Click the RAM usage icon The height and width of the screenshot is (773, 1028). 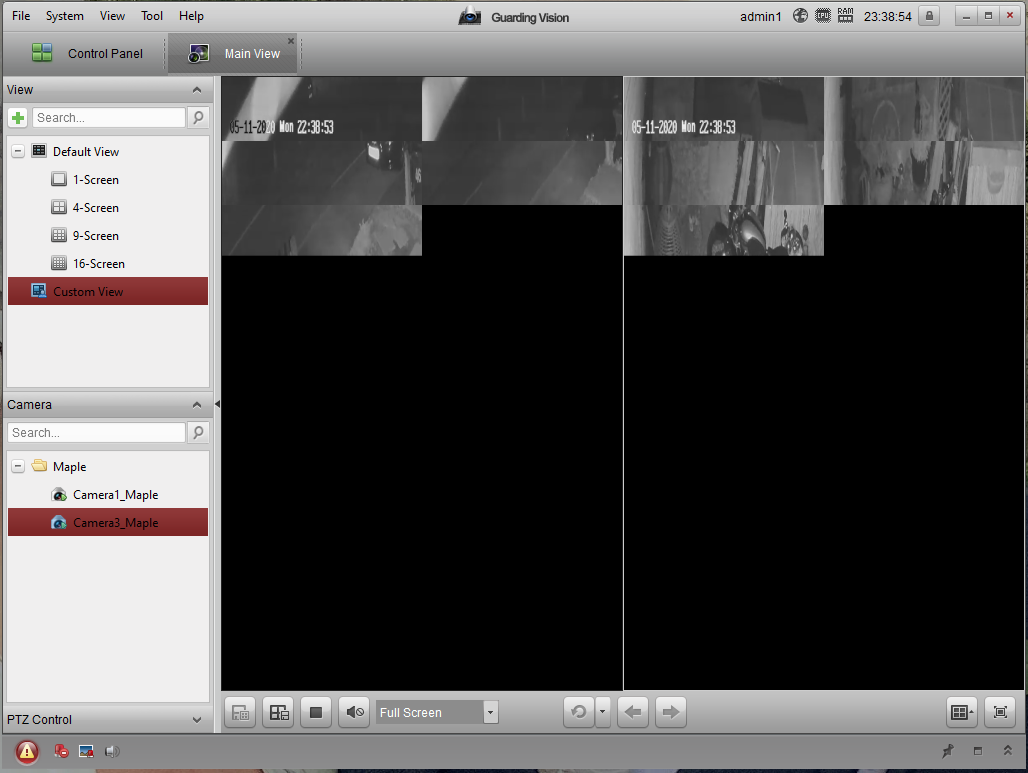pyautogui.click(x=845, y=16)
